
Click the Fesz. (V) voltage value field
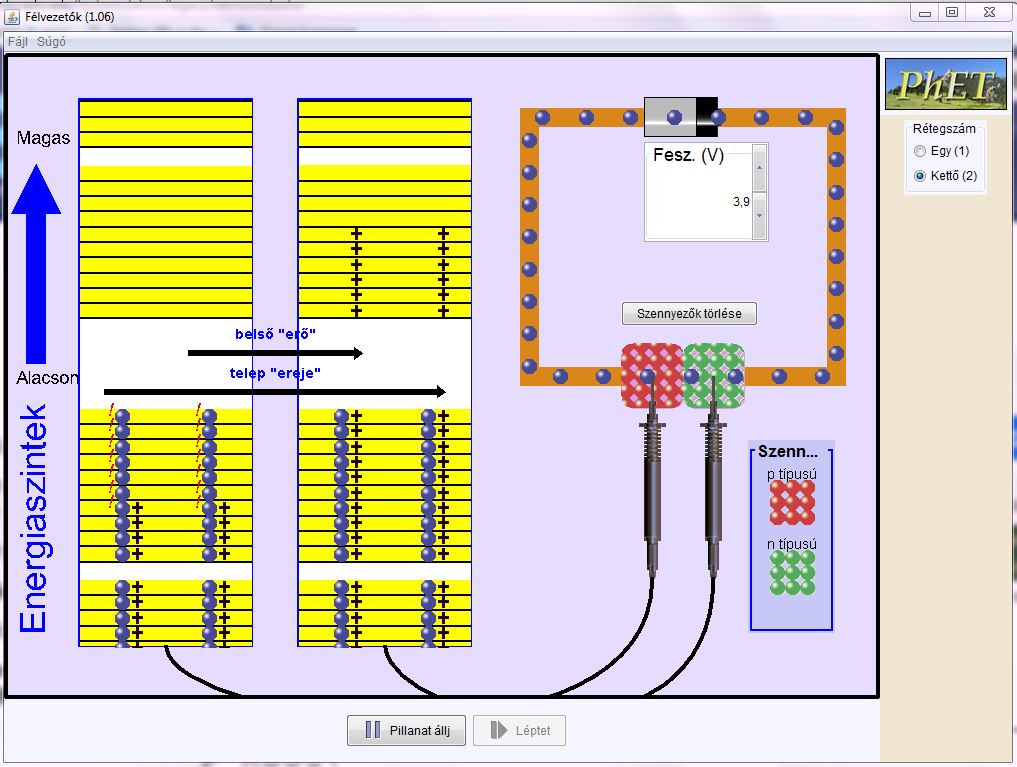700,201
